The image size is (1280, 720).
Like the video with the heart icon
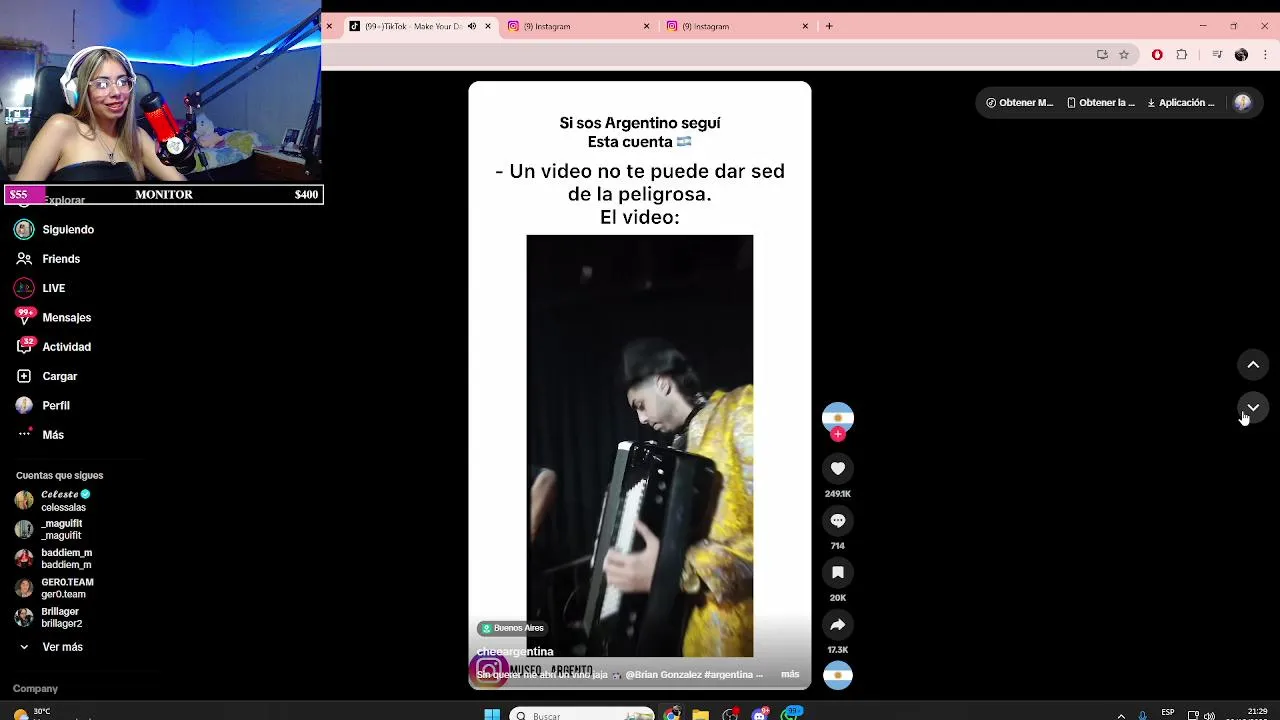point(838,468)
